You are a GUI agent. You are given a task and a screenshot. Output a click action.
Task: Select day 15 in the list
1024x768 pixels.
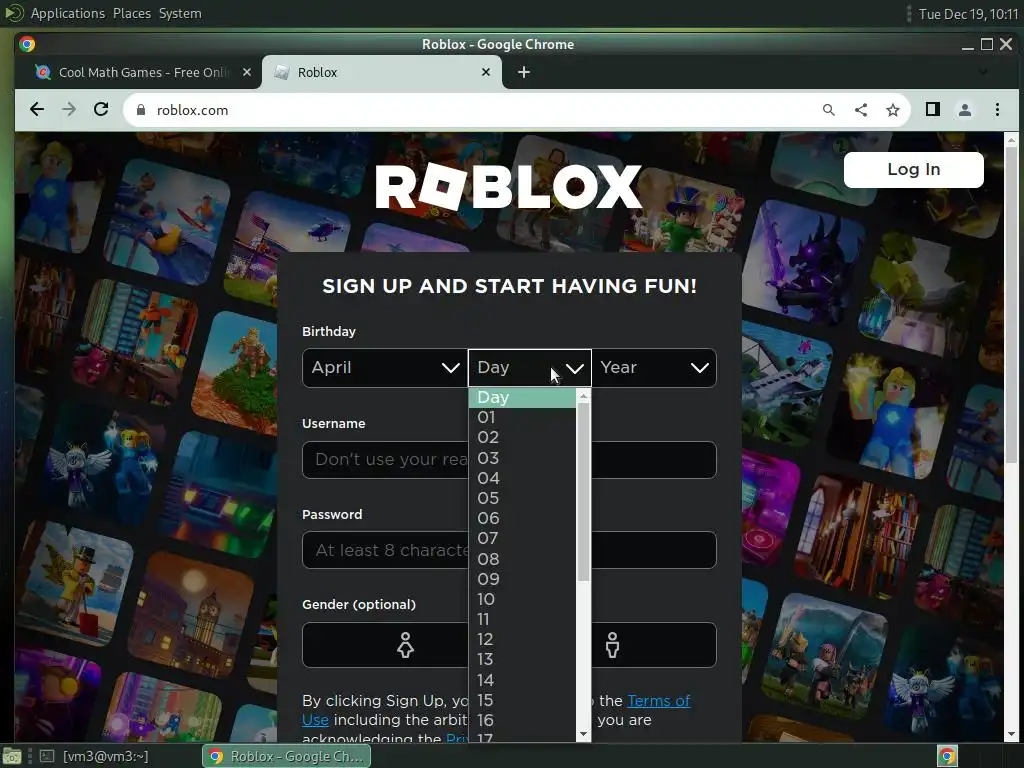pyautogui.click(x=522, y=700)
